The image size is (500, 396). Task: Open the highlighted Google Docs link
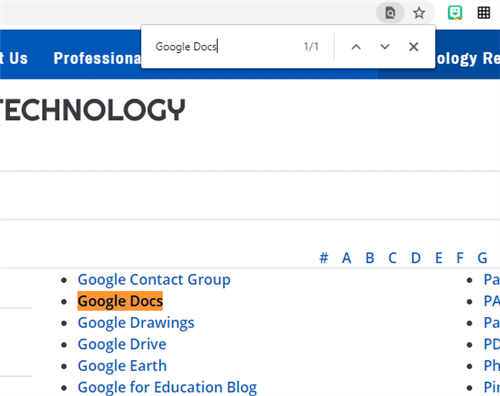point(120,301)
